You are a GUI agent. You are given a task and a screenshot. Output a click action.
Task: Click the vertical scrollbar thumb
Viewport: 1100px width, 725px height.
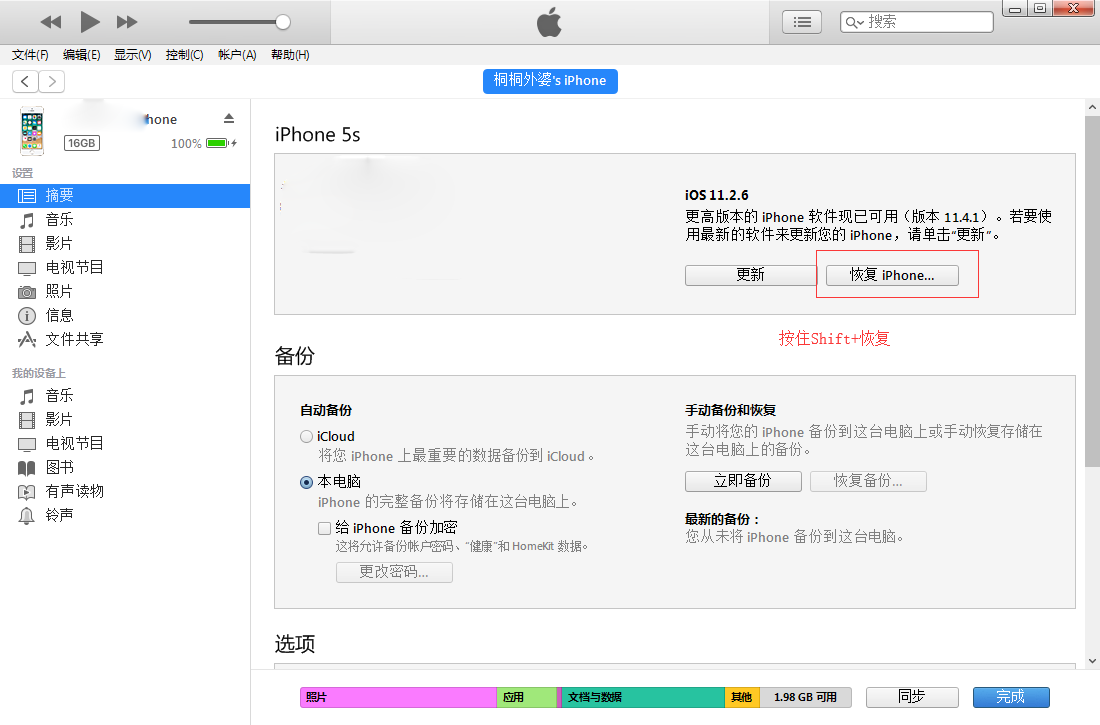point(1092,291)
